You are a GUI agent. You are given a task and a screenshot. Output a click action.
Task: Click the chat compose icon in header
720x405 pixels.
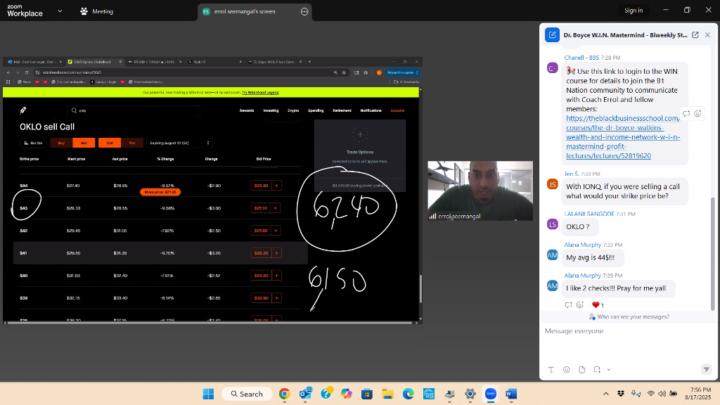click(552, 35)
